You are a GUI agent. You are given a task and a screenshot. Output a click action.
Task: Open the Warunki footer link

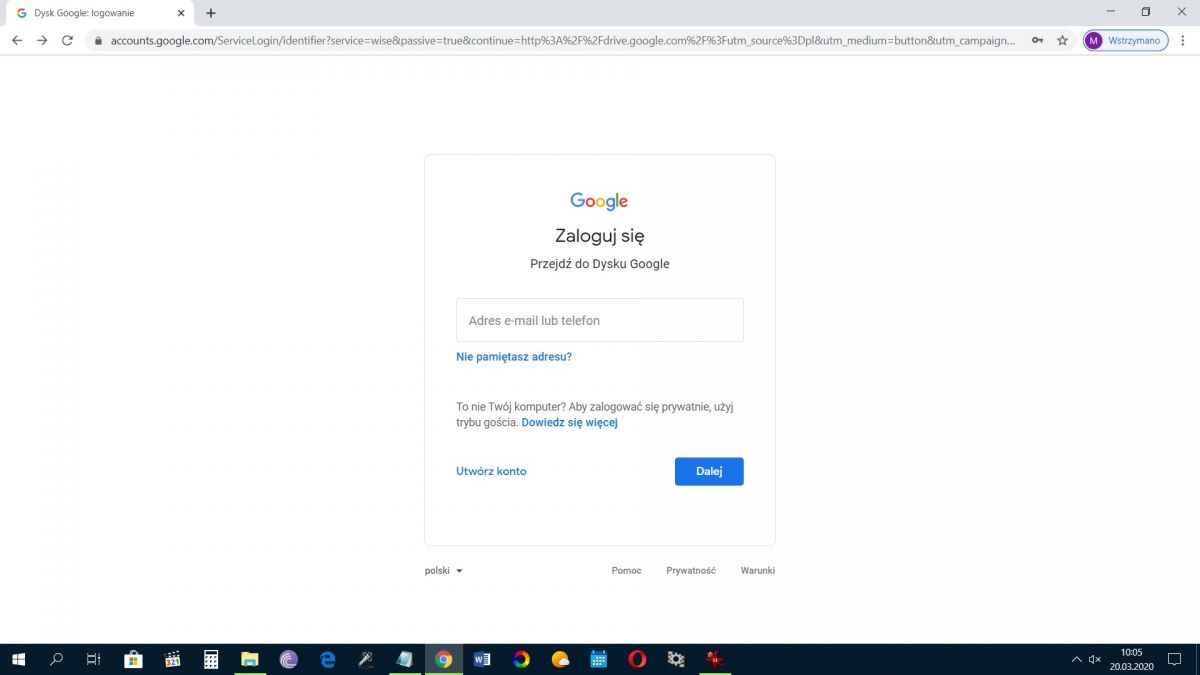tap(757, 571)
